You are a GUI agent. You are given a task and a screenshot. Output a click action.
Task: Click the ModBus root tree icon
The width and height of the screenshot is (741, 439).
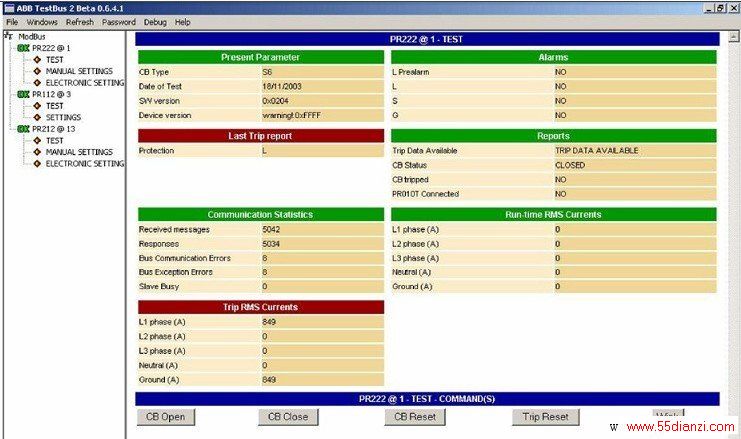9,35
